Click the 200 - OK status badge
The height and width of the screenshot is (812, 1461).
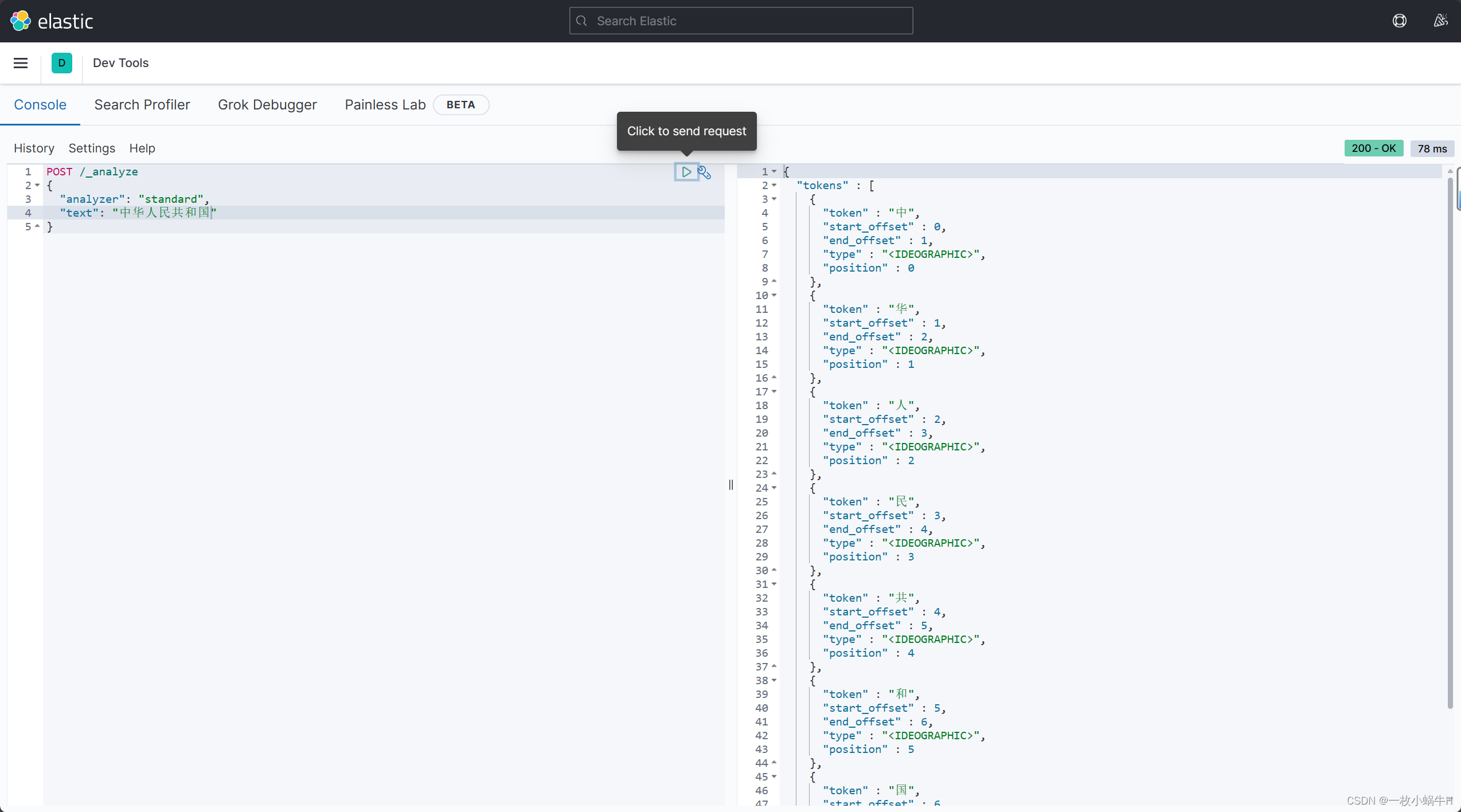click(1374, 148)
